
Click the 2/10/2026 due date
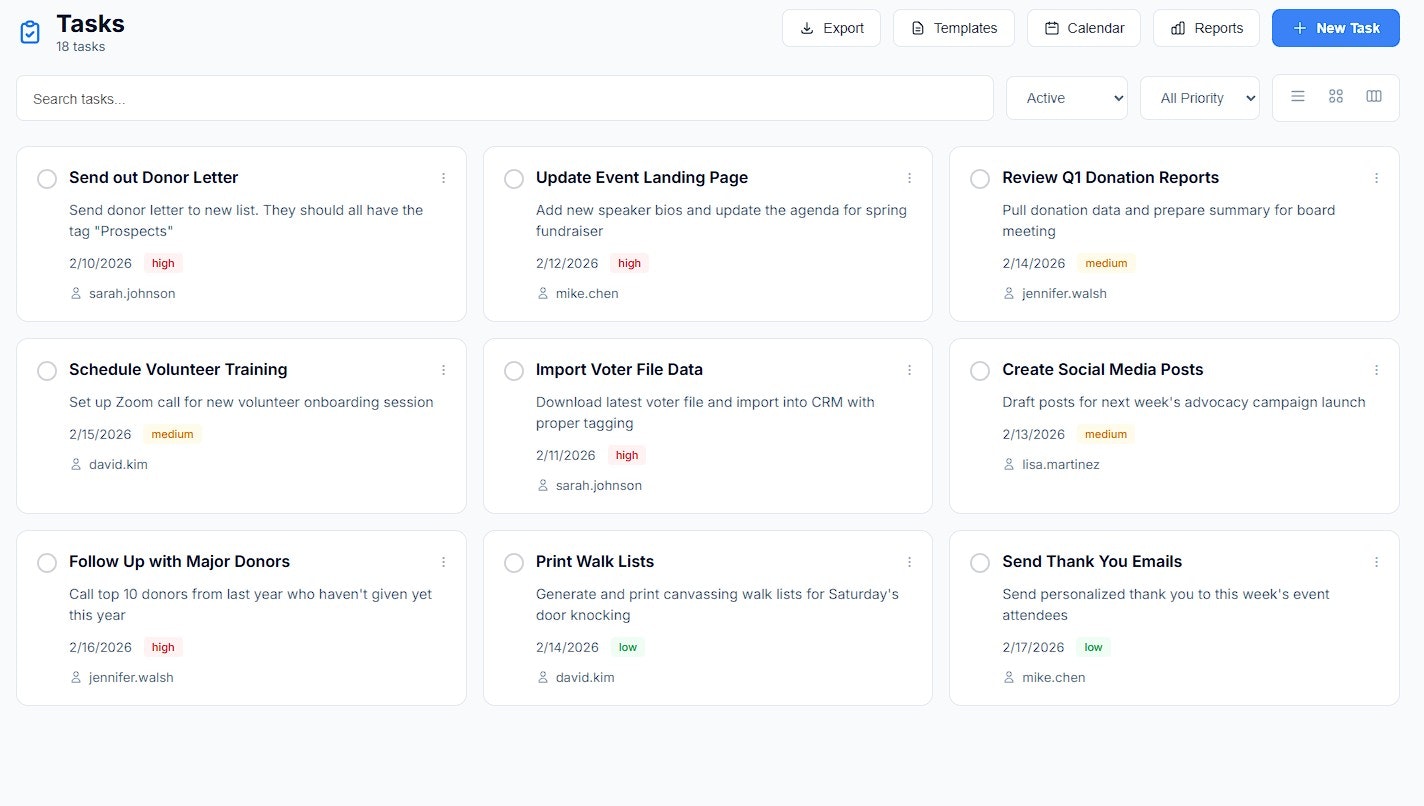[100, 263]
